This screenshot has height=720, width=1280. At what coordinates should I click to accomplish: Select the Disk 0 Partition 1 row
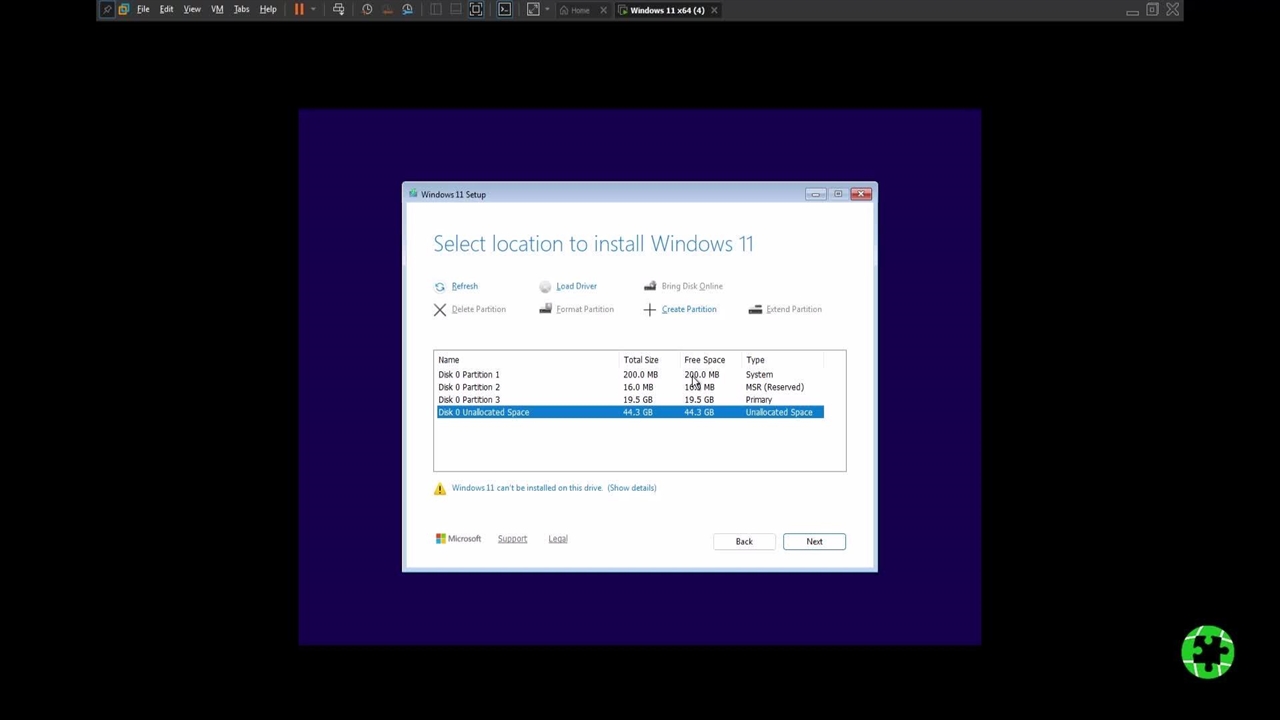(630, 375)
